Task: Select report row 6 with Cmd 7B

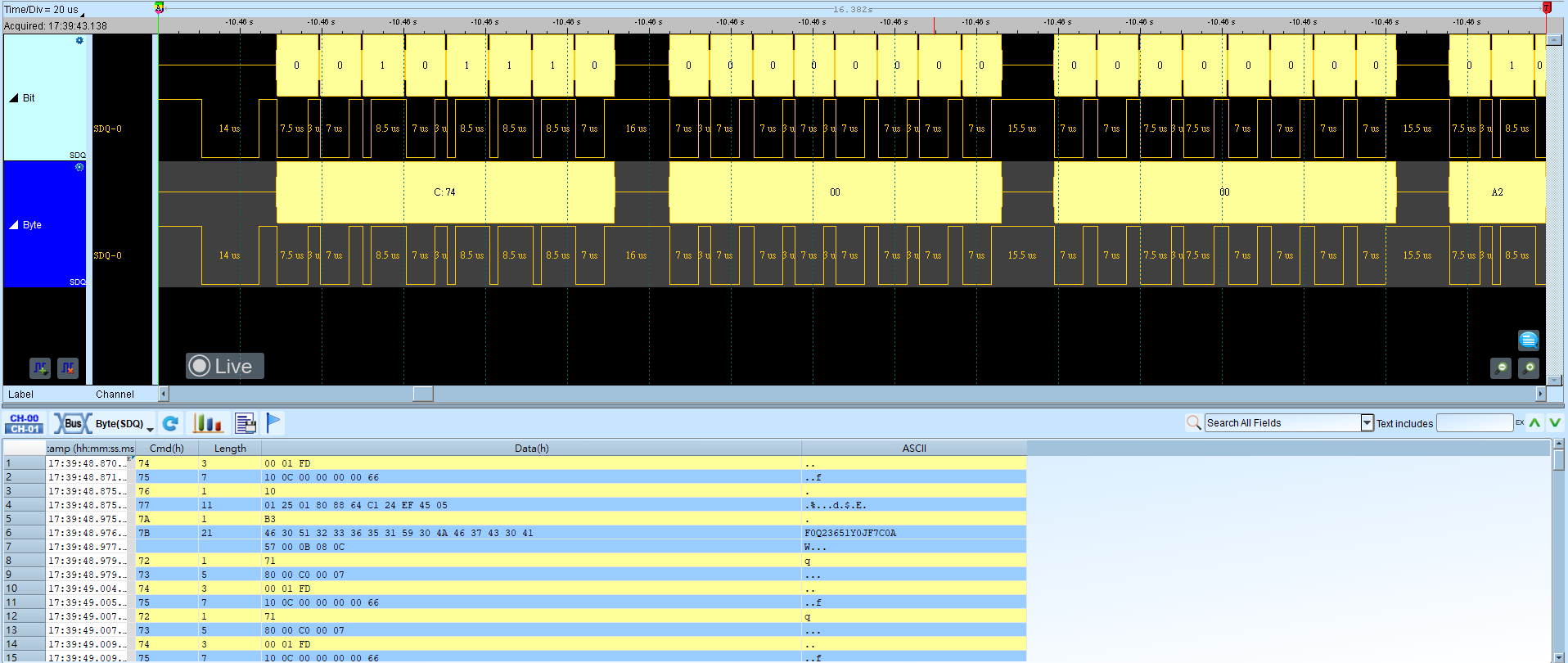Action: coord(515,533)
